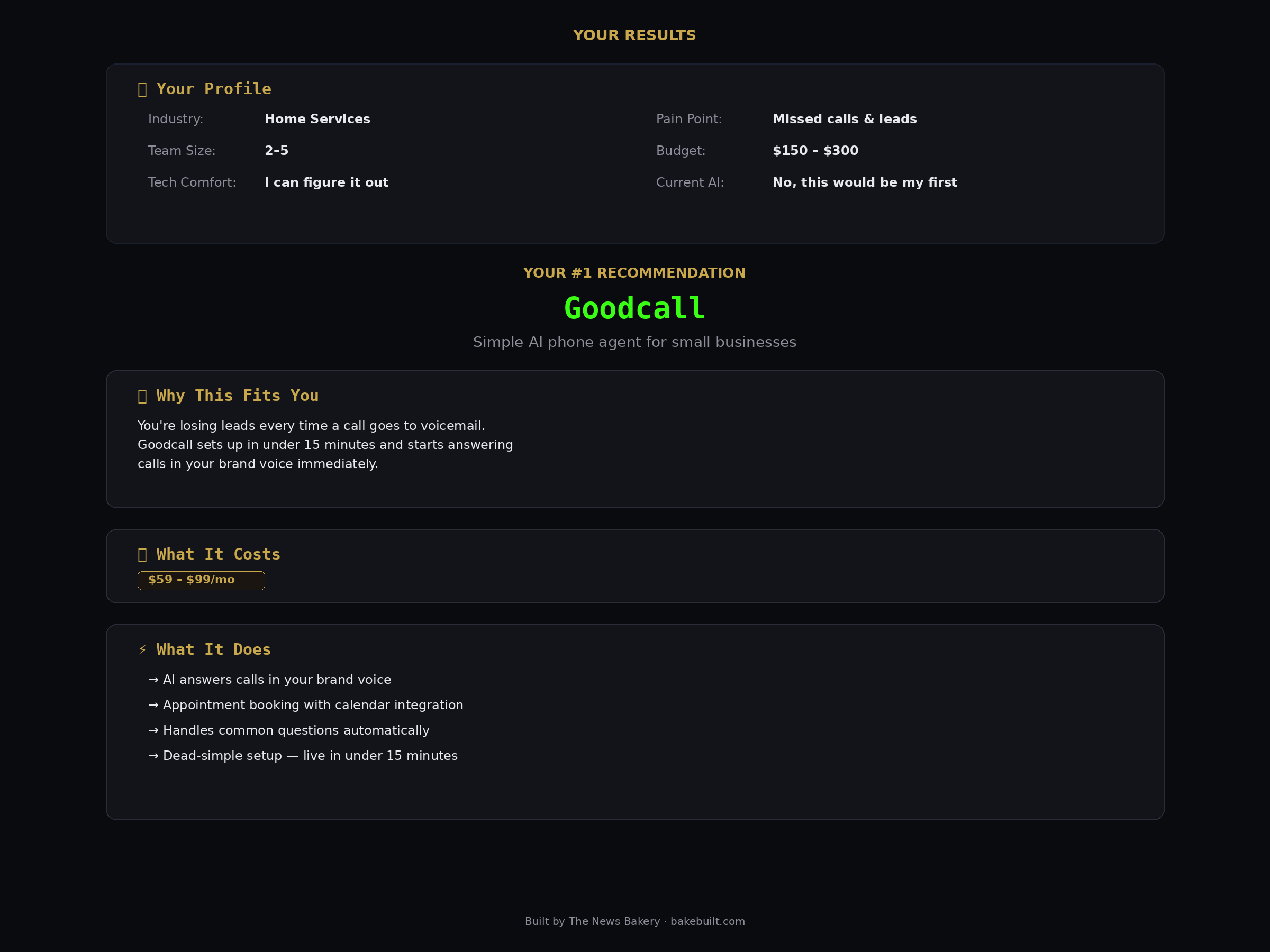
Task: Click 'No, this would be my first'
Action: coord(865,182)
